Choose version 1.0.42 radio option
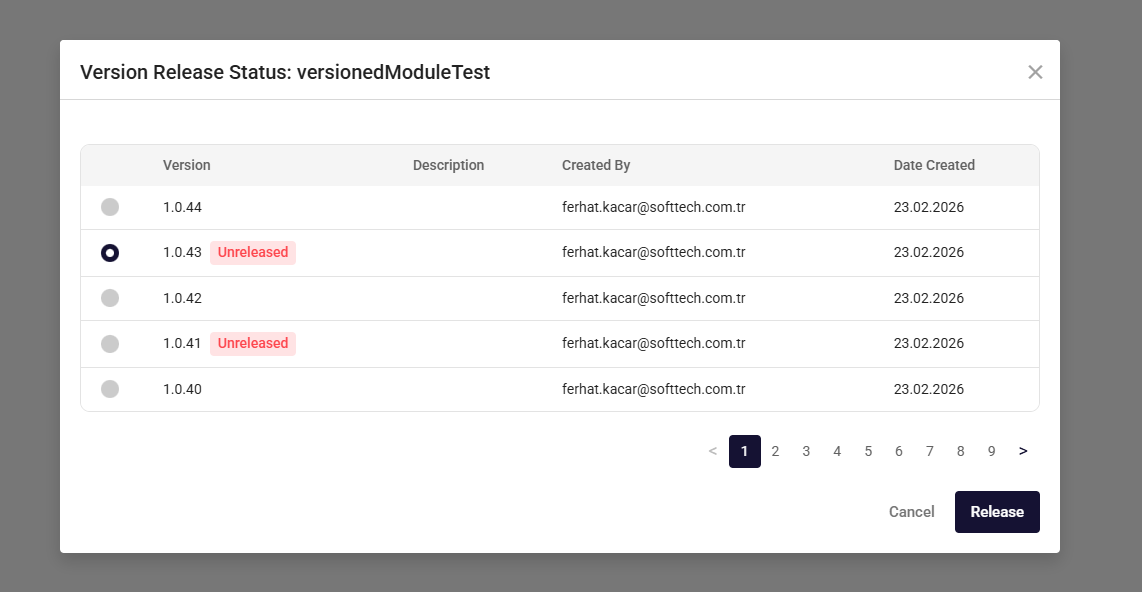This screenshot has width=1142, height=592. point(110,298)
